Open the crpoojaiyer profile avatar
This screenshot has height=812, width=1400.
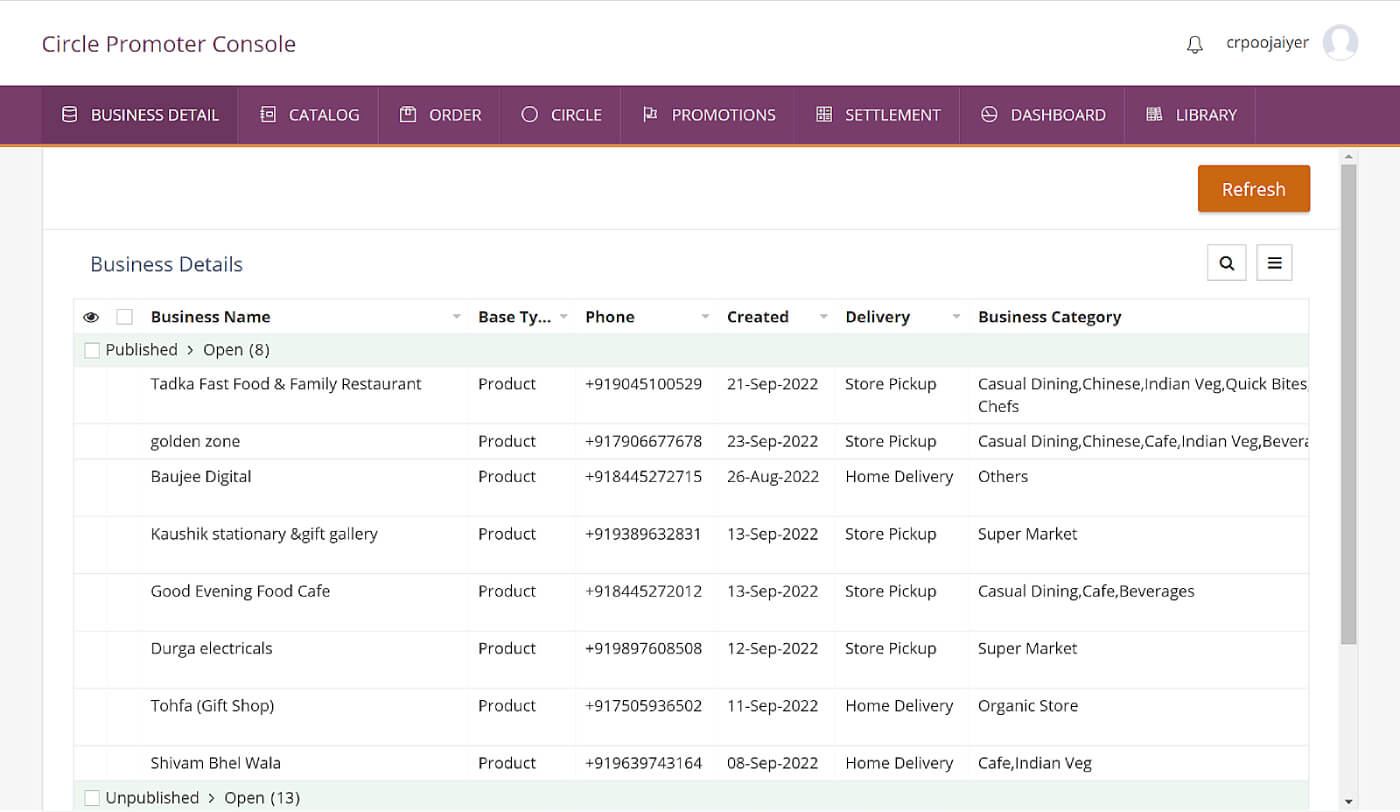tap(1340, 42)
